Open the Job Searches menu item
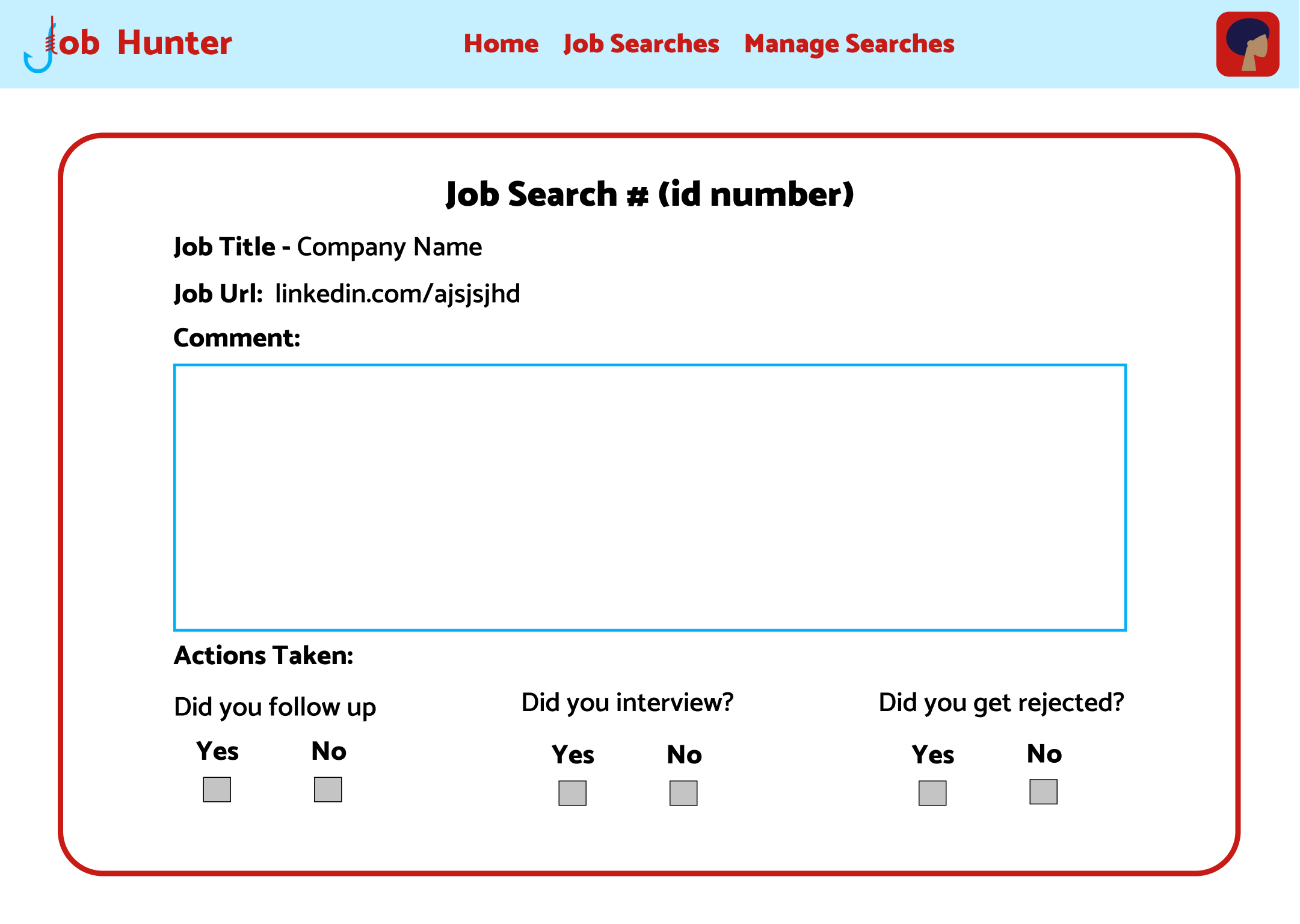 [641, 44]
